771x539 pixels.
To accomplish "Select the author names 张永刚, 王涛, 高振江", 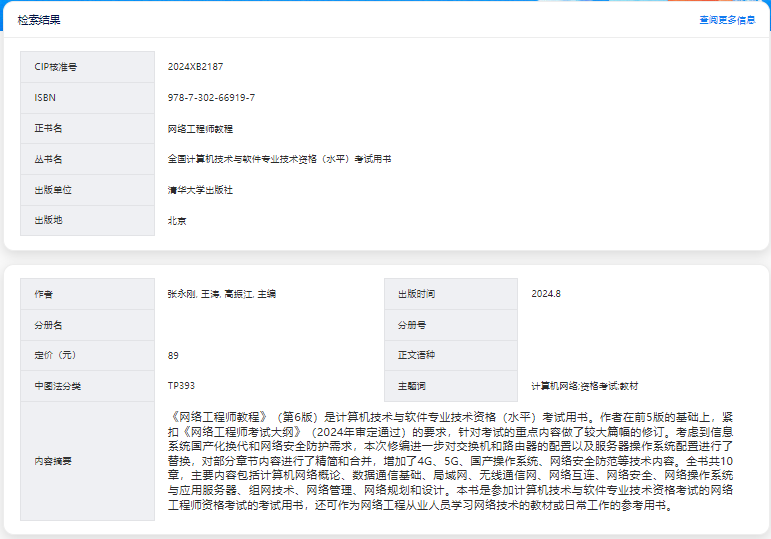I will tap(221, 294).
